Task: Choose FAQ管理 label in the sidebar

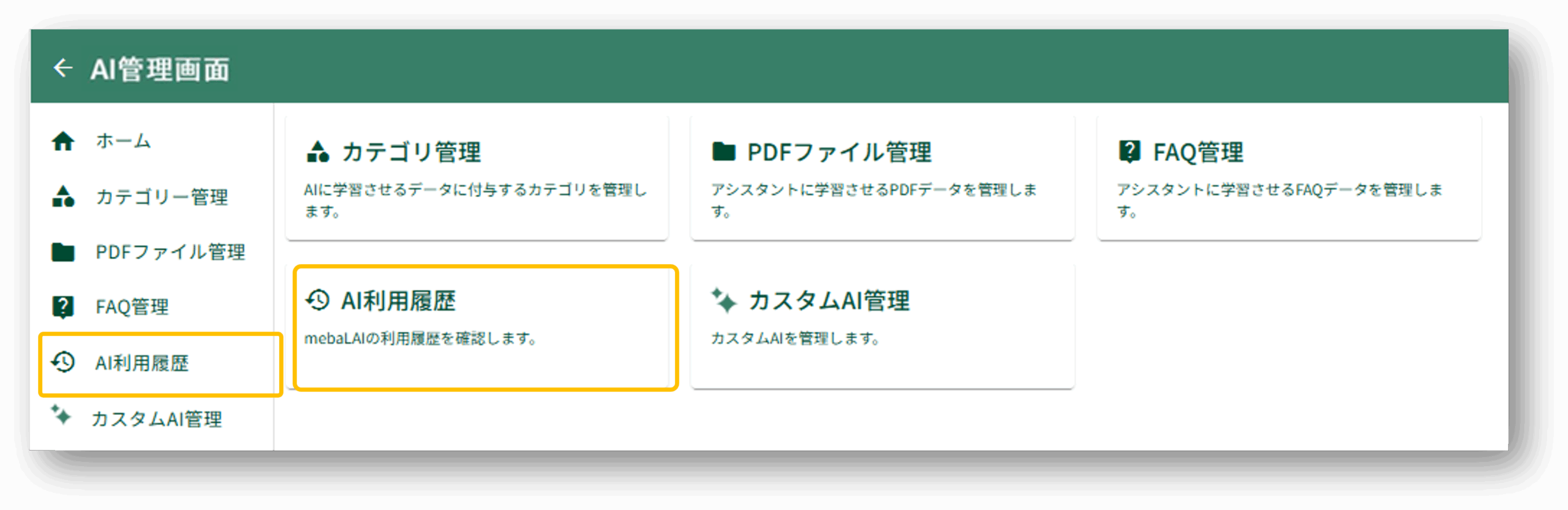Action: click(x=132, y=307)
